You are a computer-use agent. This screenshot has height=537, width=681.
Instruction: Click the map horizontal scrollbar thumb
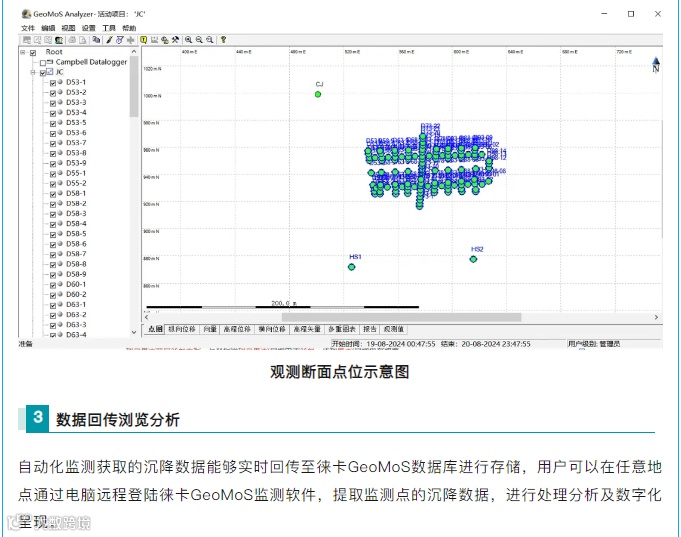401,317
